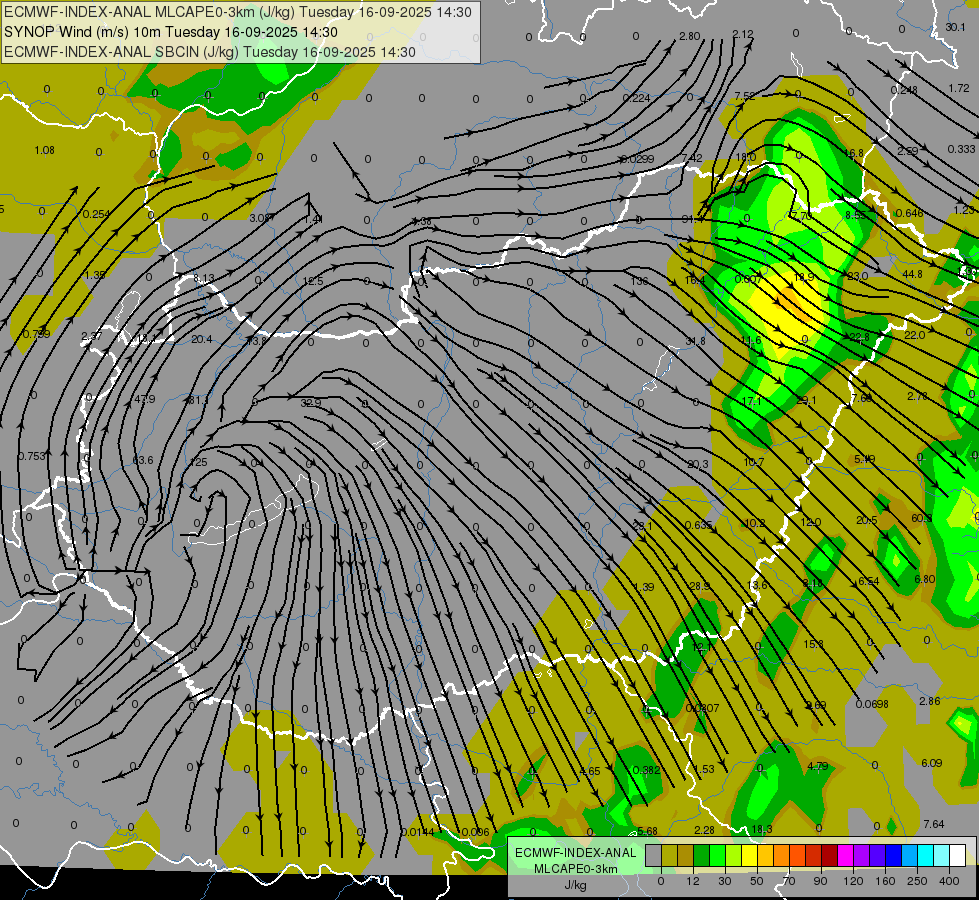979x900 pixels.
Task: Click the legend tick label 70
Action: coord(789,881)
